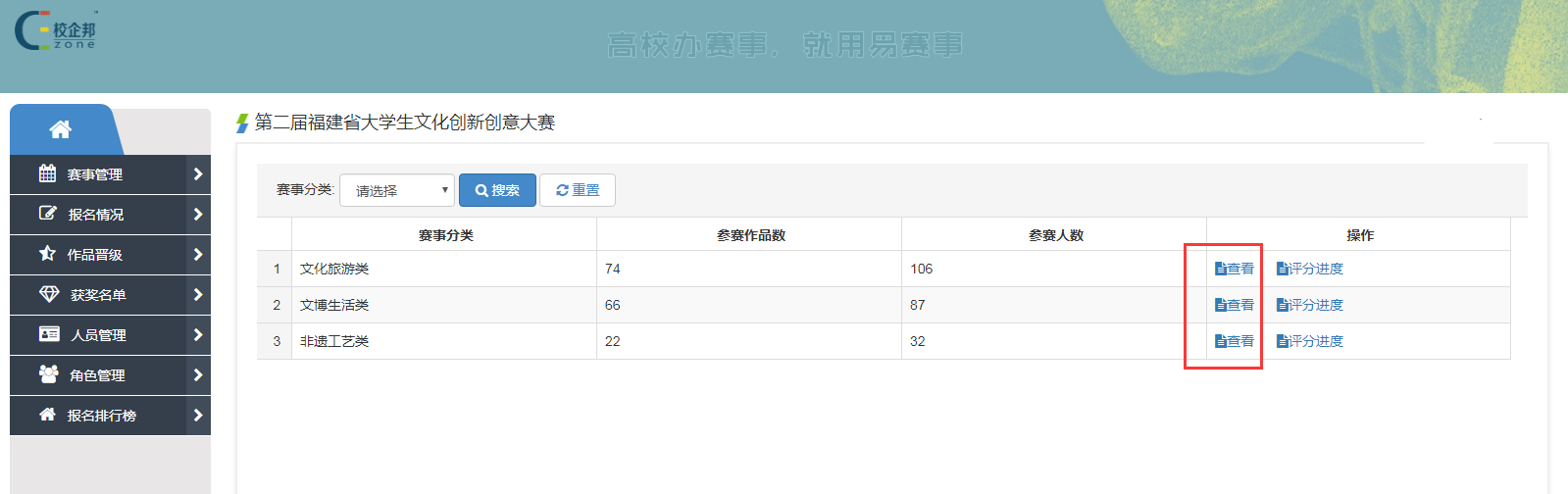View details for 文化旅游类 via 查看
The height and width of the screenshot is (494, 1568).
[1235, 269]
